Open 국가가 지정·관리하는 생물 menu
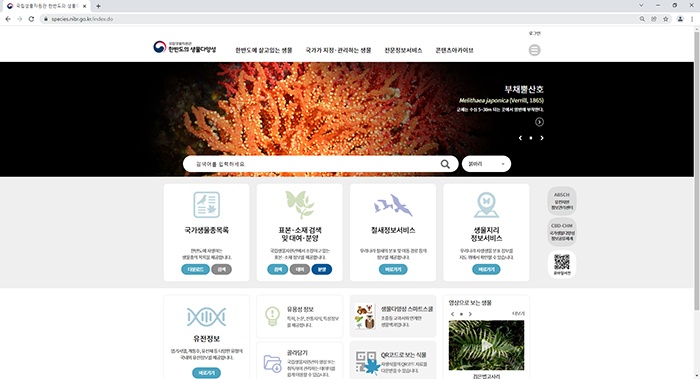 pyautogui.click(x=338, y=50)
